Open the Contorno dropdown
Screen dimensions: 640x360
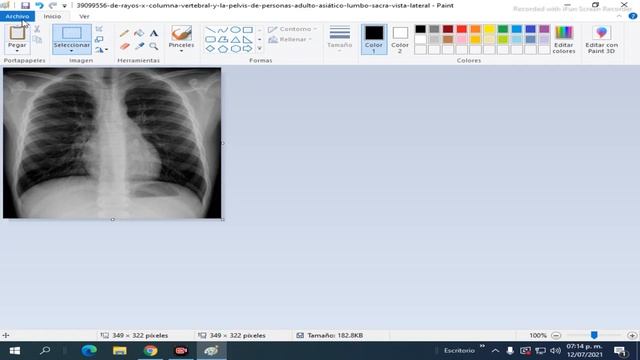tap(292, 29)
